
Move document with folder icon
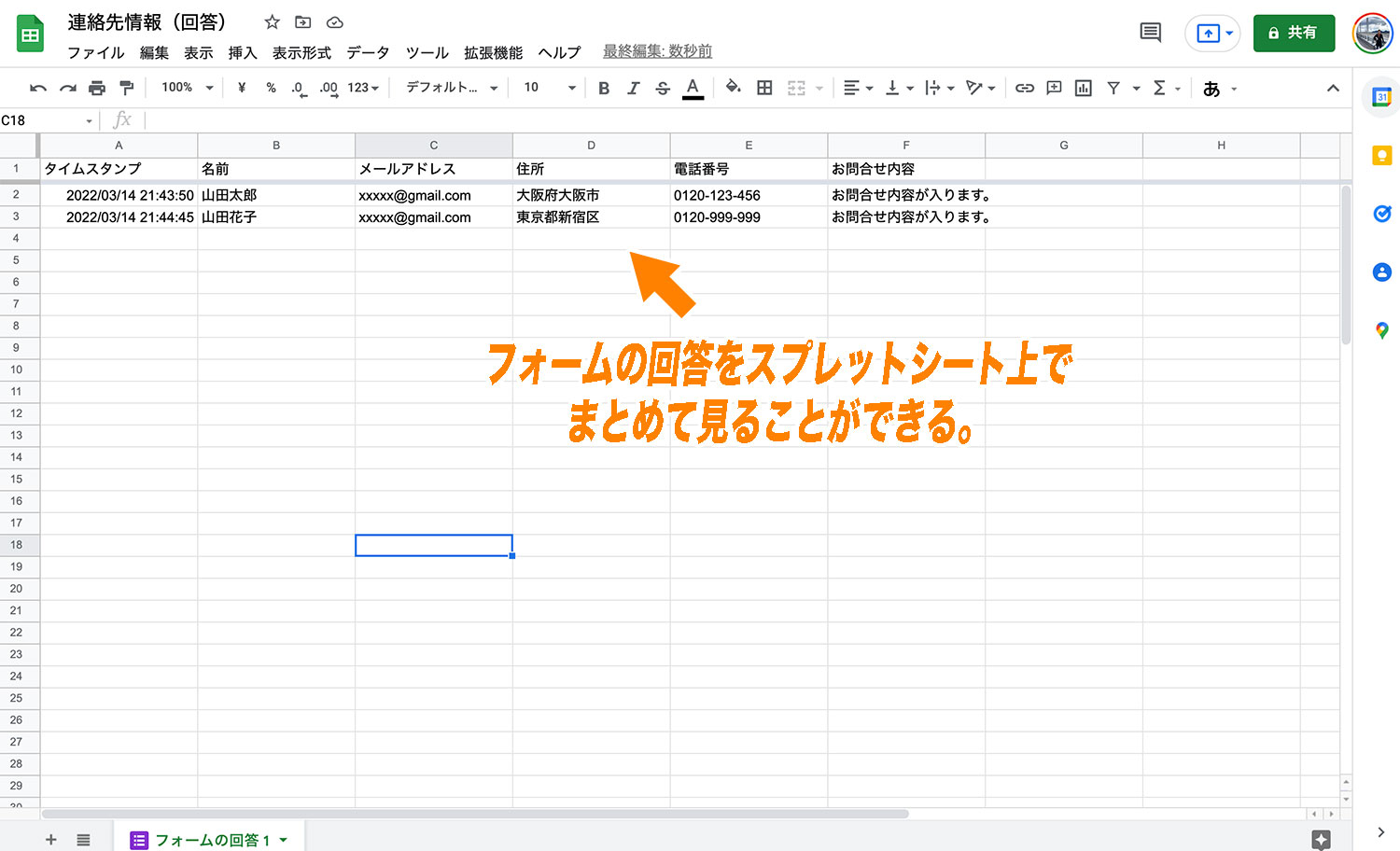pos(303,21)
